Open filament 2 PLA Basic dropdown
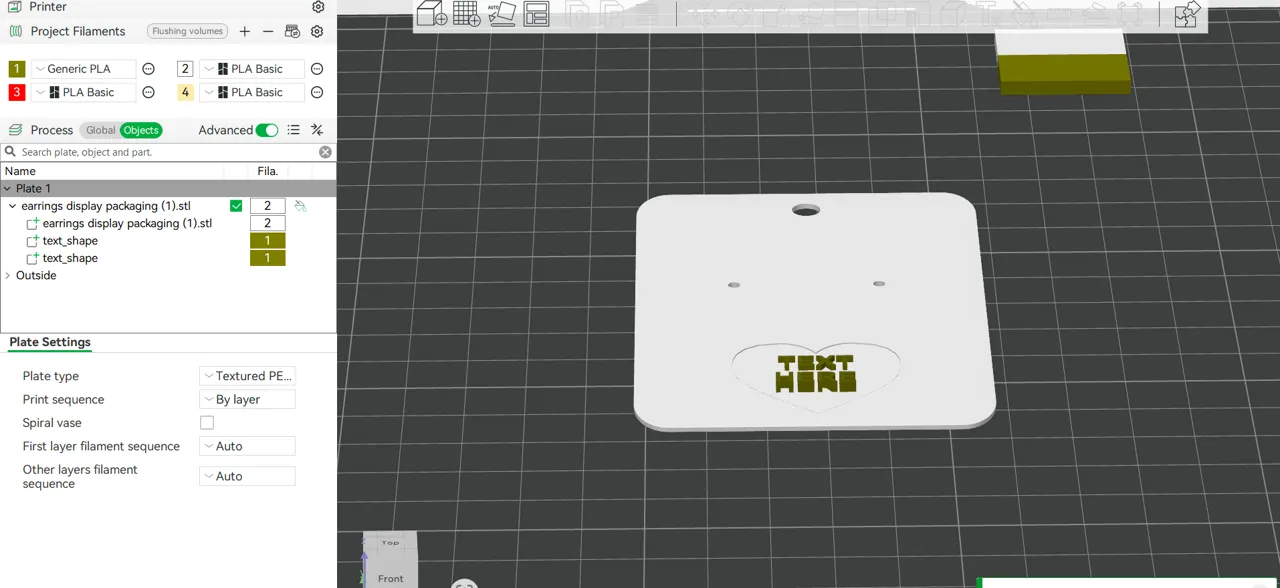The width and height of the screenshot is (1280, 588). point(252,69)
